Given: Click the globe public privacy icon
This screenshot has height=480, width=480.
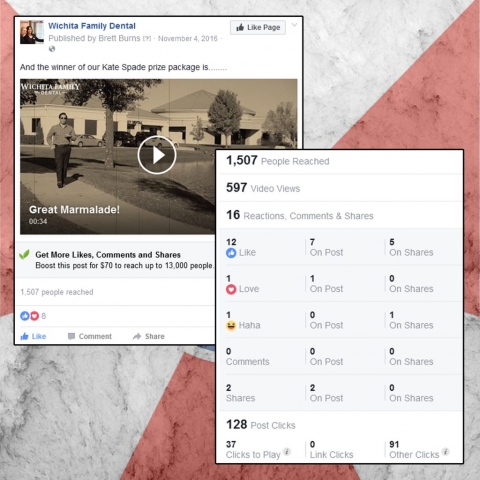Looking at the screenshot, I should click(x=52, y=49).
